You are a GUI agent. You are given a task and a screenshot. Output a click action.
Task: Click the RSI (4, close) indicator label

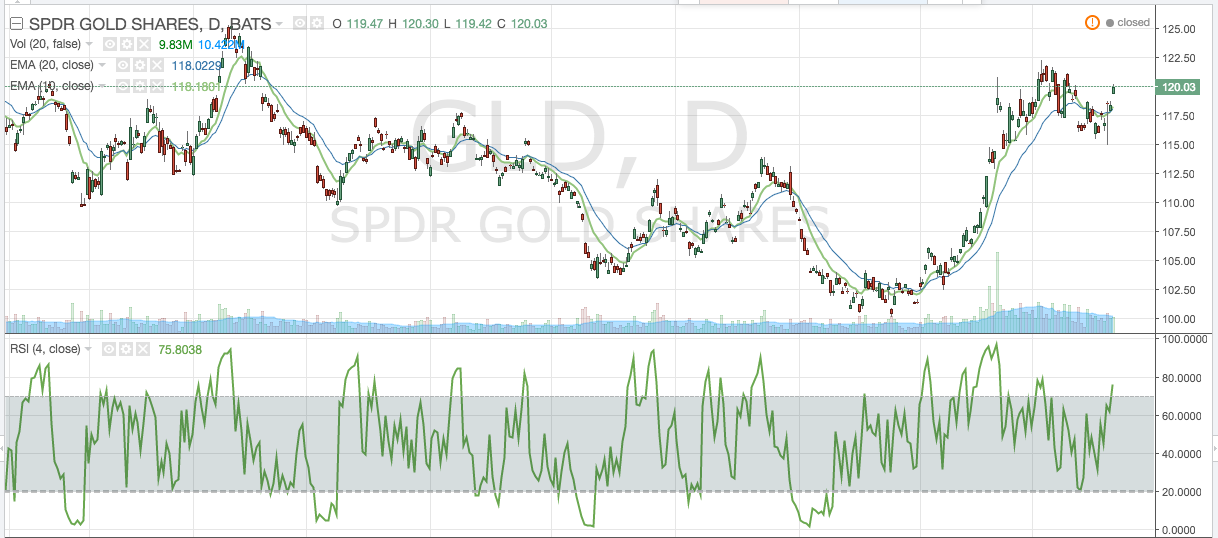point(45,349)
